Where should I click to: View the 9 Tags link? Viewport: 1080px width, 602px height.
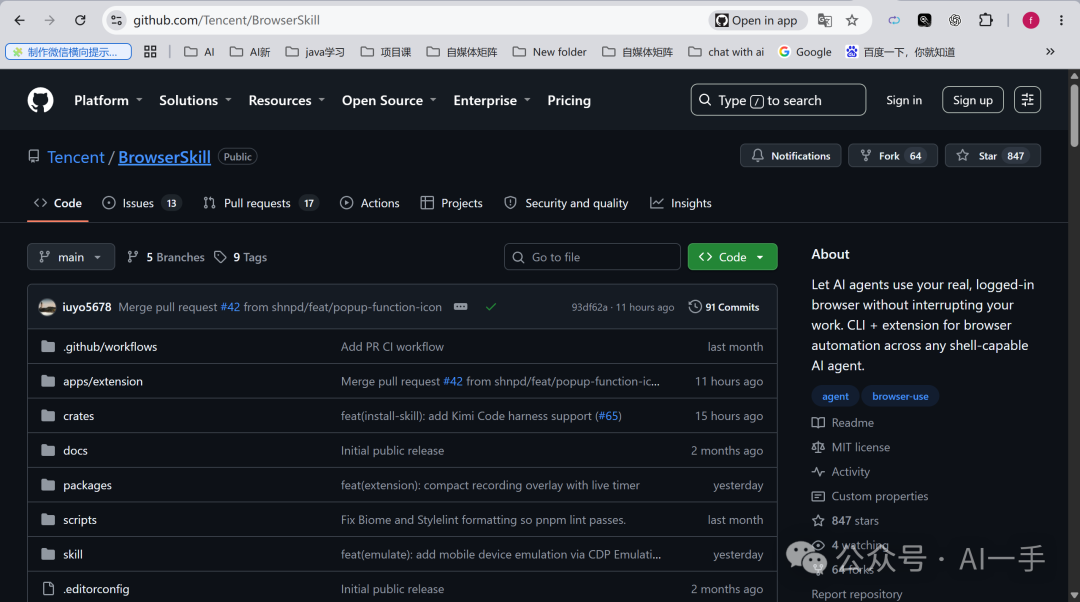click(x=240, y=257)
